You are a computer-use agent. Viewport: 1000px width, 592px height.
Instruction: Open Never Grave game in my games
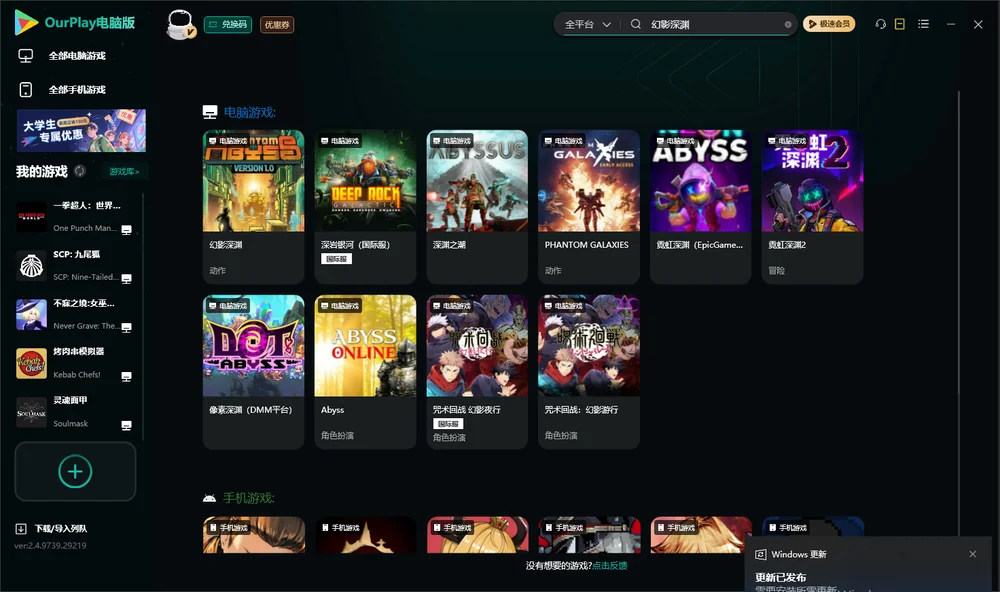point(75,314)
